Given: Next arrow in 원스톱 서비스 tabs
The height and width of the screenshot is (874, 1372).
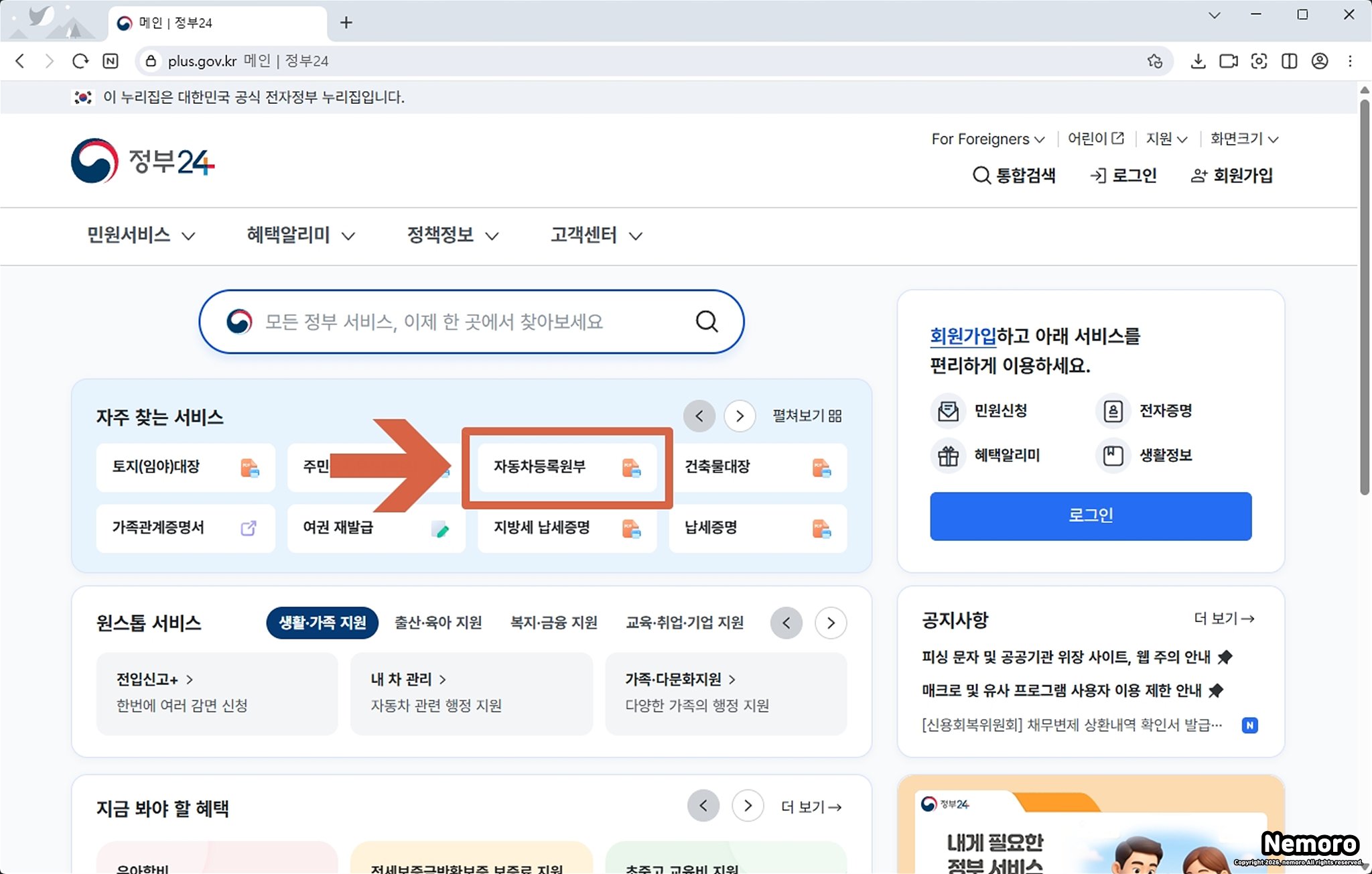Looking at the screenshot, I should [831, 623].
